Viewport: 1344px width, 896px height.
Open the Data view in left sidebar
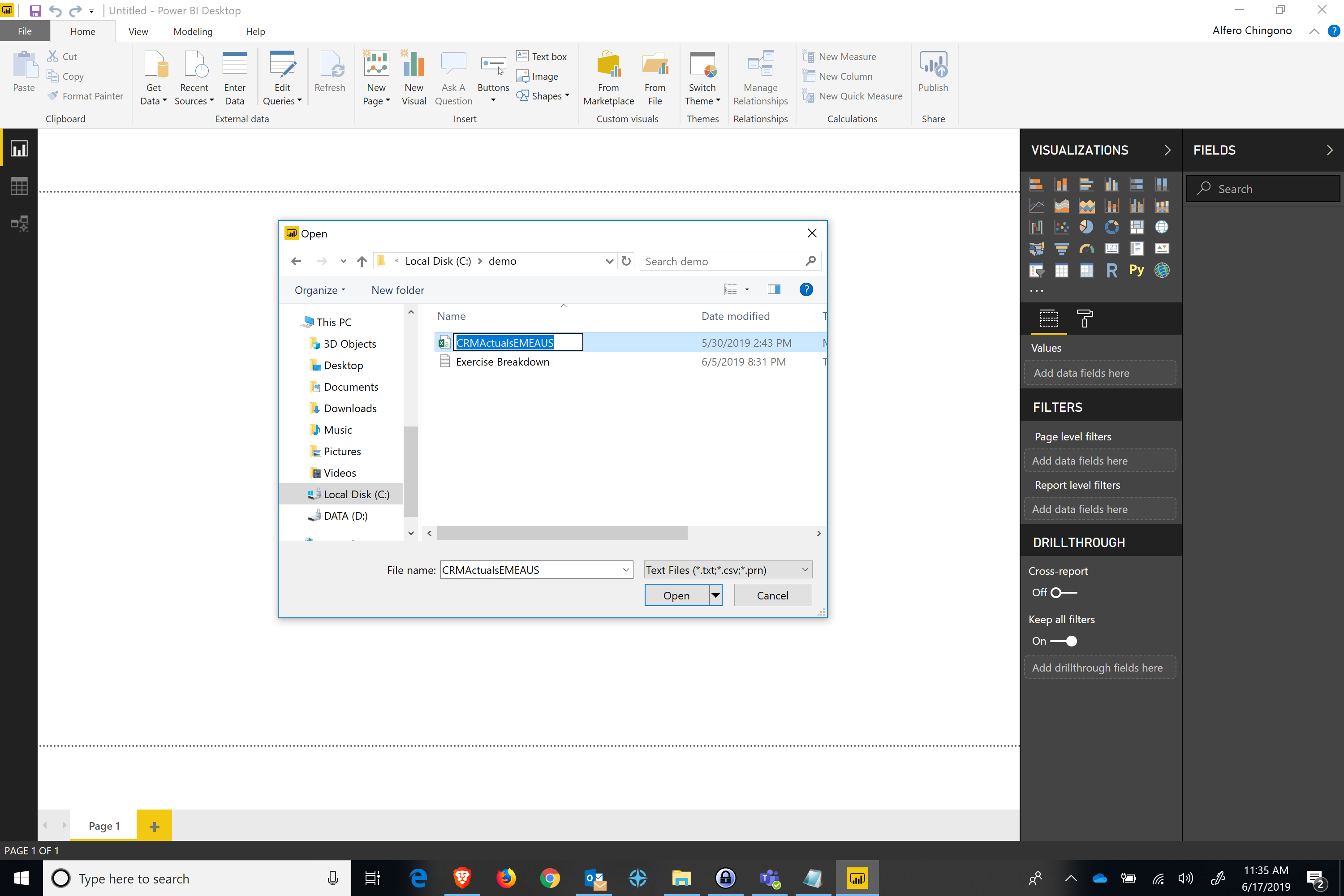click(x=19, y=186)
